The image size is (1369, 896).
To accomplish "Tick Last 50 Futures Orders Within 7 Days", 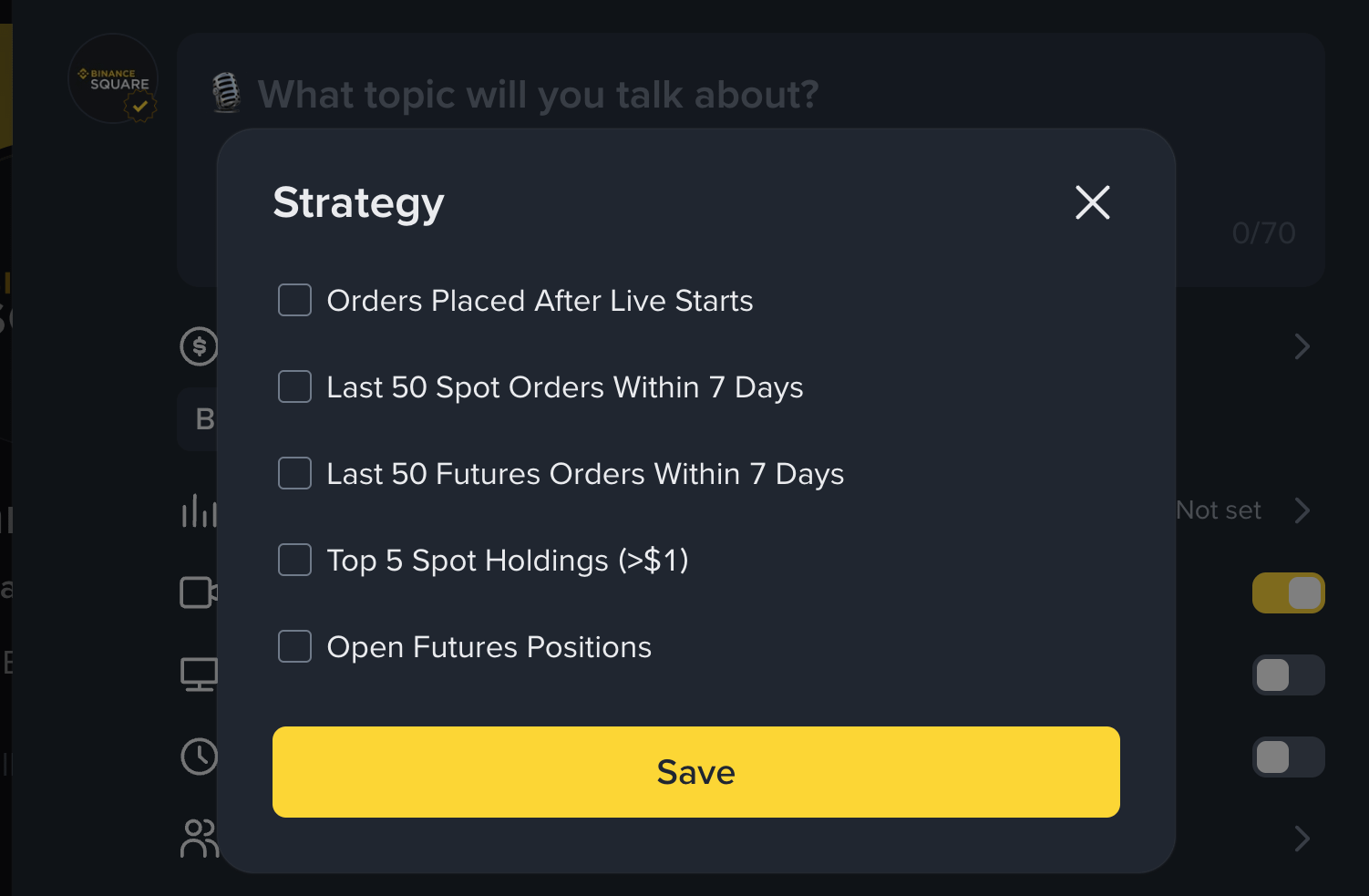I will (294, 473).
